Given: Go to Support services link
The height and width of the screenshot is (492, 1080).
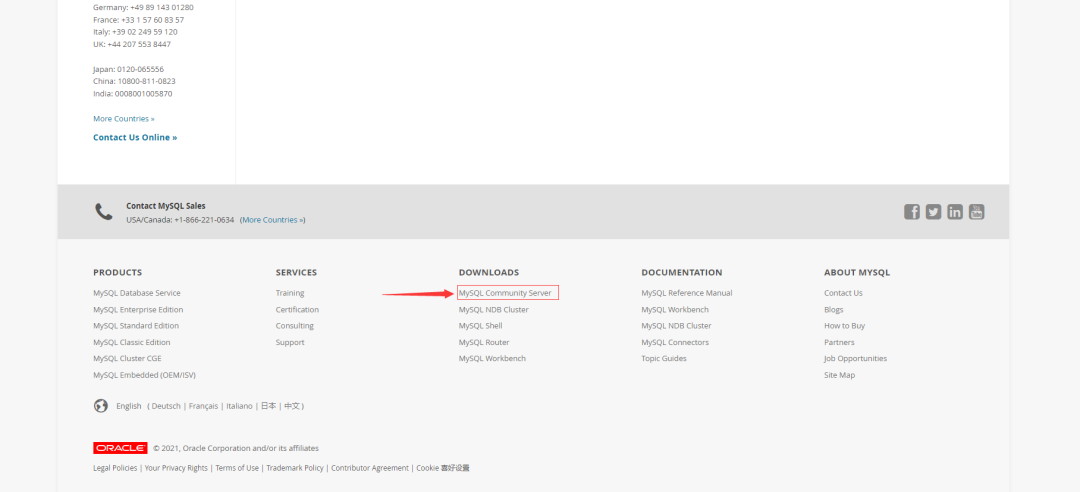Looking at the screenshot, I should click(x=290, y=342).
